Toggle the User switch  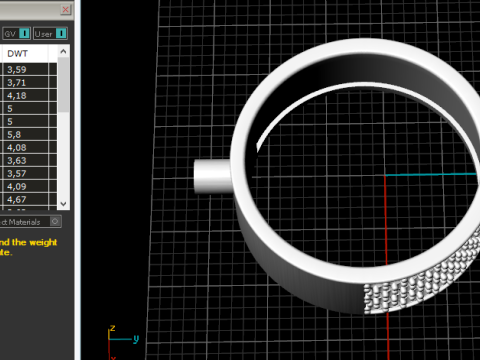coord(61,34)
